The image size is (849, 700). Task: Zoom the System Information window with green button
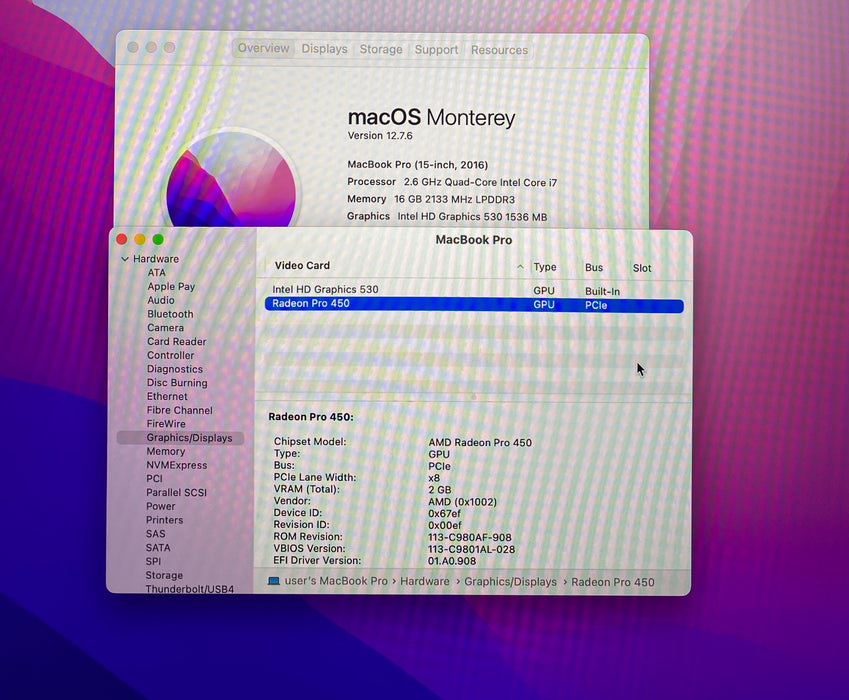[158, 239]
